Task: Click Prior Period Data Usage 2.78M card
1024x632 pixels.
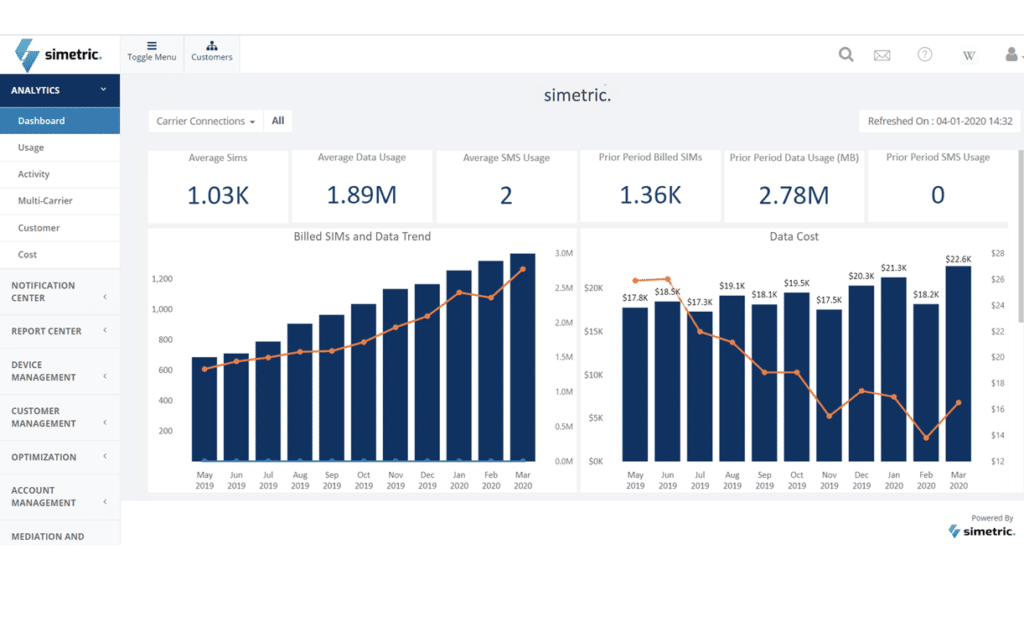Action: pos(794,187)
